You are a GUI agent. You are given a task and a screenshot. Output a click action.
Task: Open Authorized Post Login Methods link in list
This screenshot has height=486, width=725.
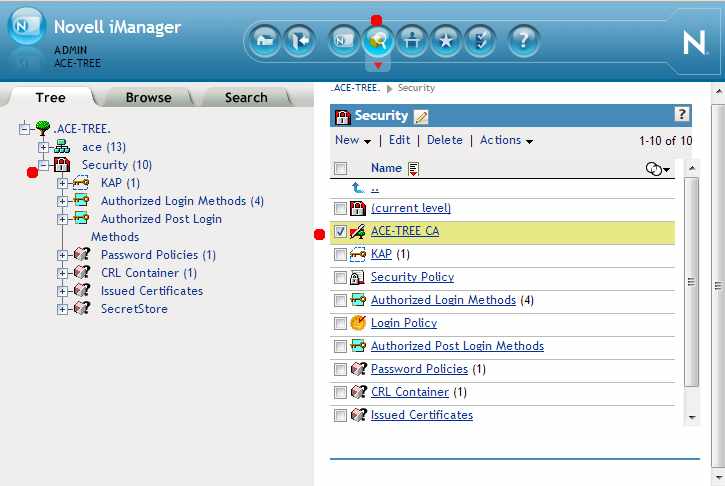[x=457, y=346]
